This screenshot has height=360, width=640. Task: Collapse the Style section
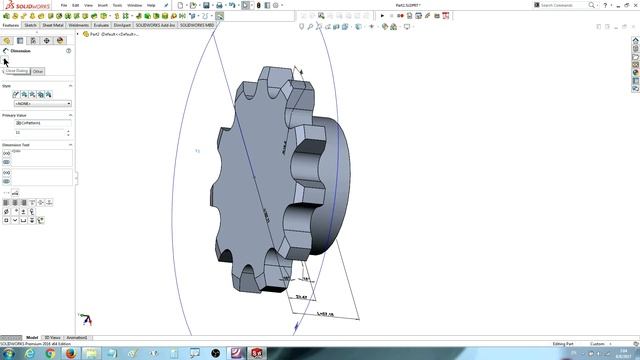click(70, 86)
